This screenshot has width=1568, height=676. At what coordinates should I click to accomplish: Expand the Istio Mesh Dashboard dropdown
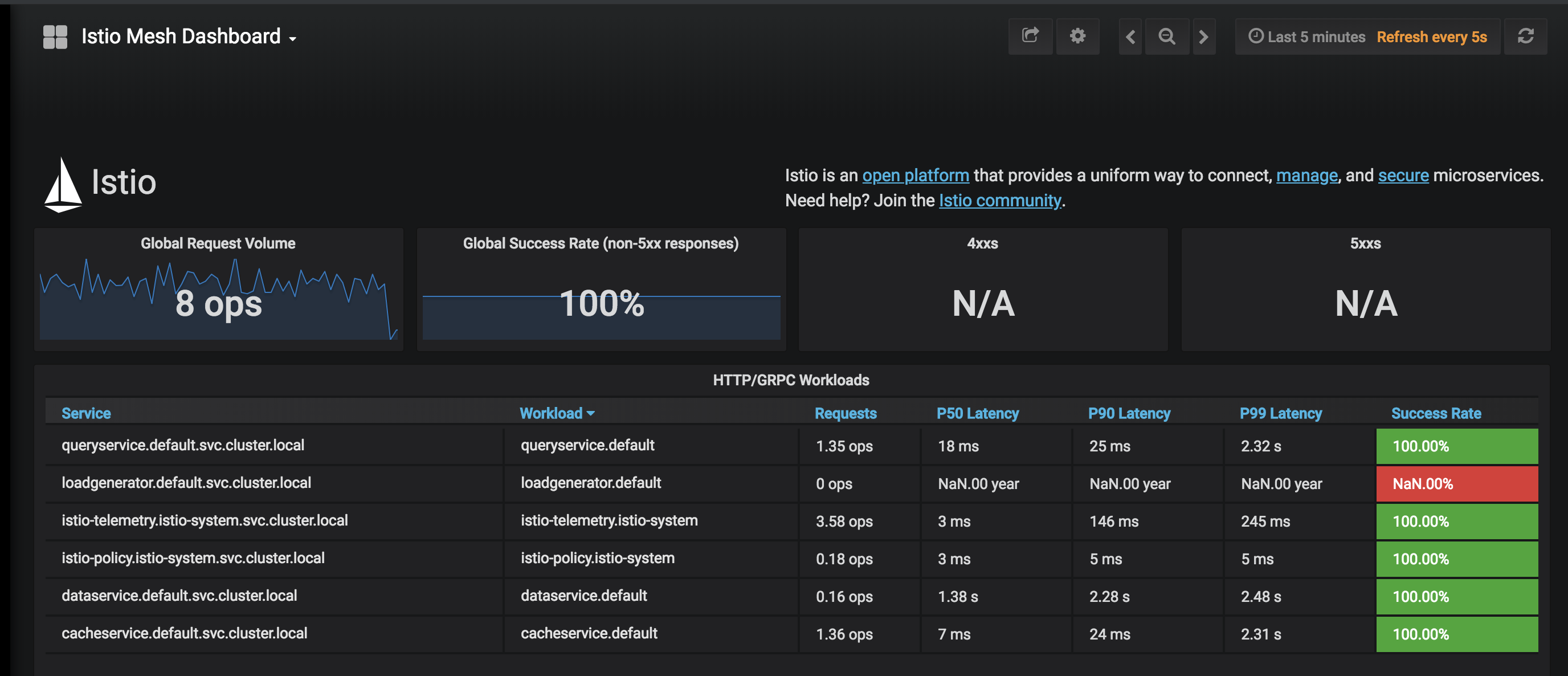(189, 36)
